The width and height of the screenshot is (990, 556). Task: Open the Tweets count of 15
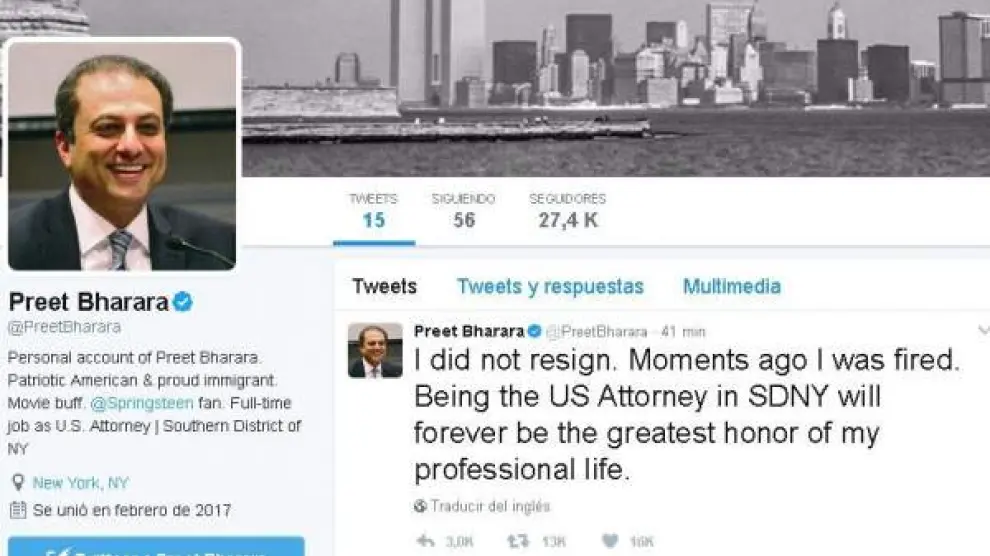coord(374,211)
